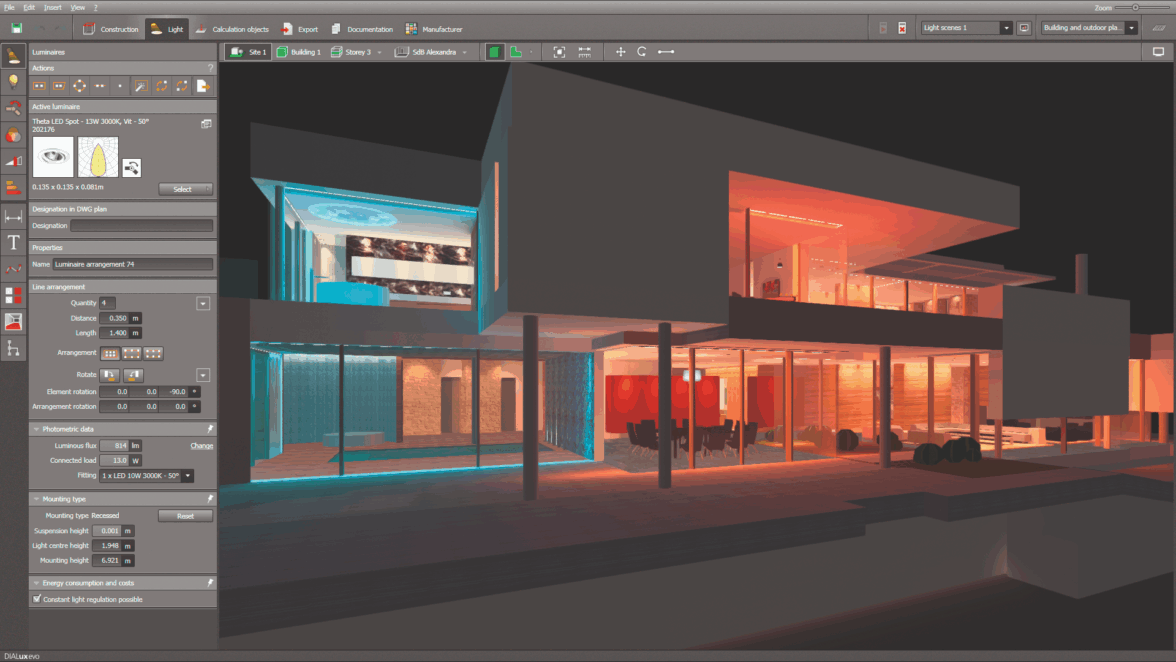Click the green Save icon in toolbar
The height and width of the screenshot is (662, 1176).
click(17, 29)
